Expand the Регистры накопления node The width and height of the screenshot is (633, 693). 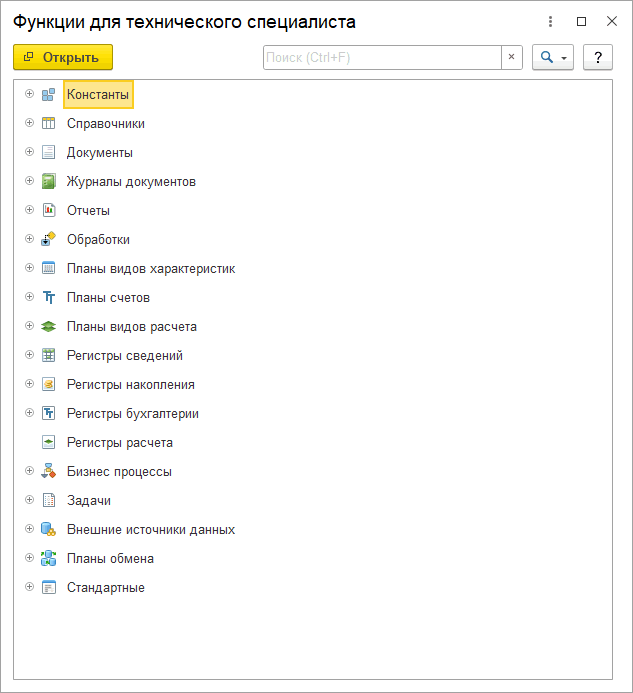click(x=29, y=384)
